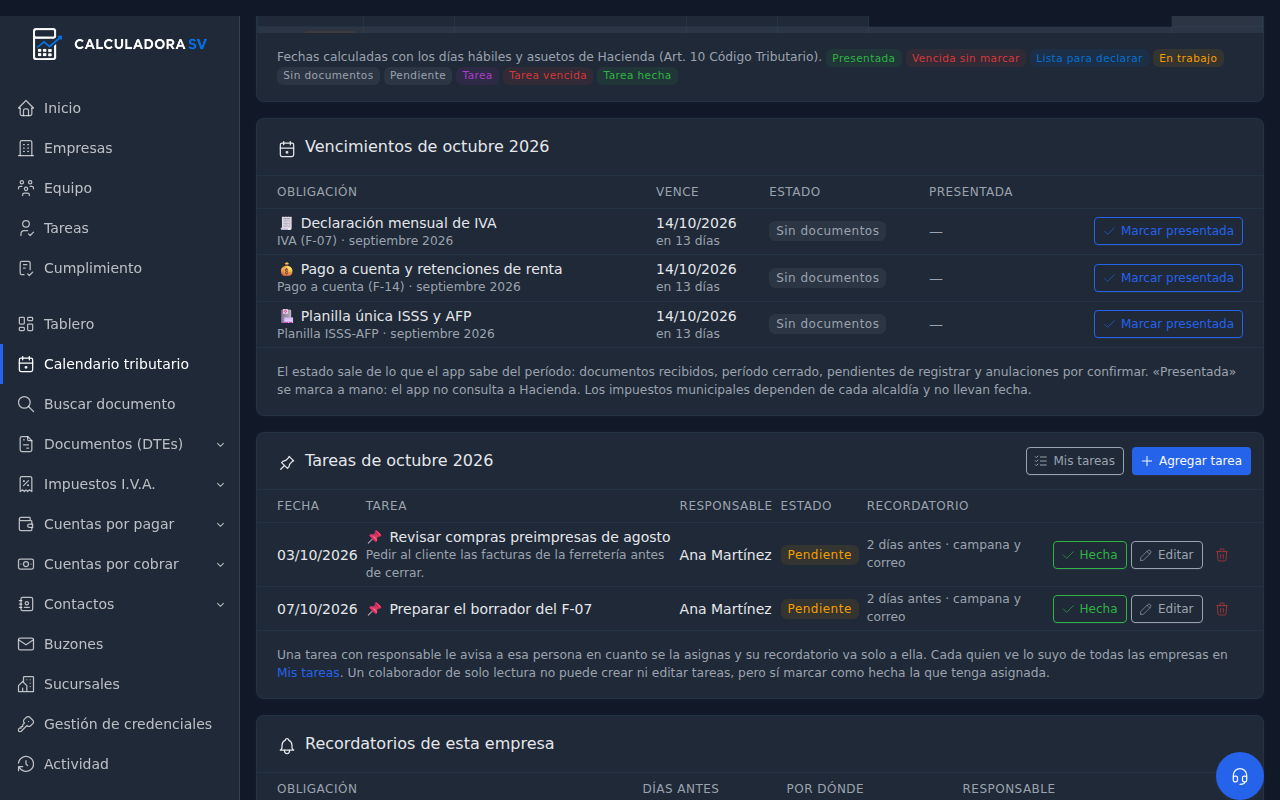Open Calendario tributario in the sidebar
Viewport: 1280px width, 800px height.
coord(120,364)
